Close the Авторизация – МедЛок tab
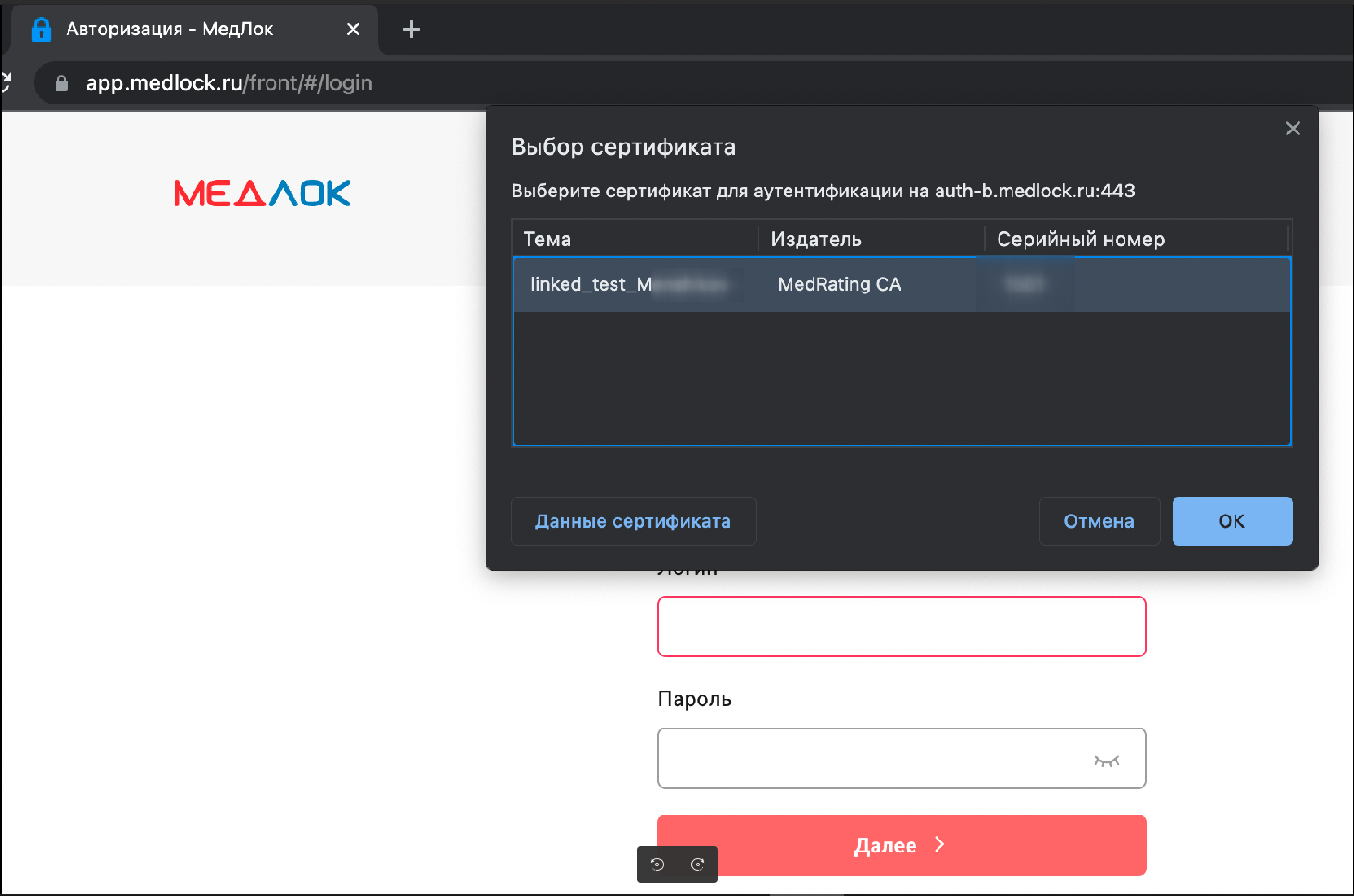Screen dimensions: 1354x896 tap(353, 30)
